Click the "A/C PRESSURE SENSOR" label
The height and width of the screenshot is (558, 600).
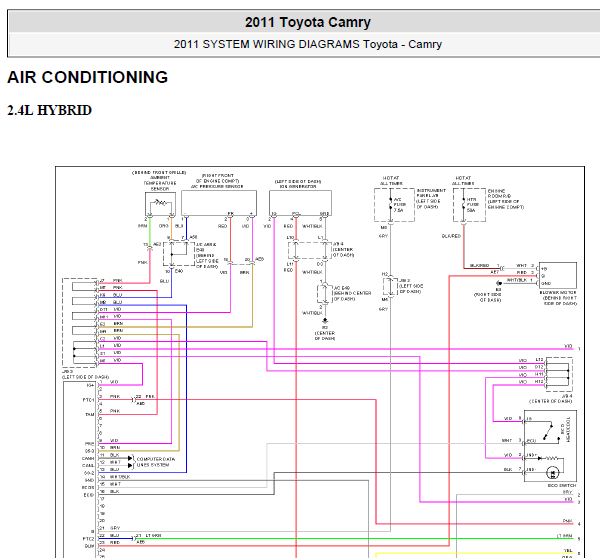(x=217, y=186)
